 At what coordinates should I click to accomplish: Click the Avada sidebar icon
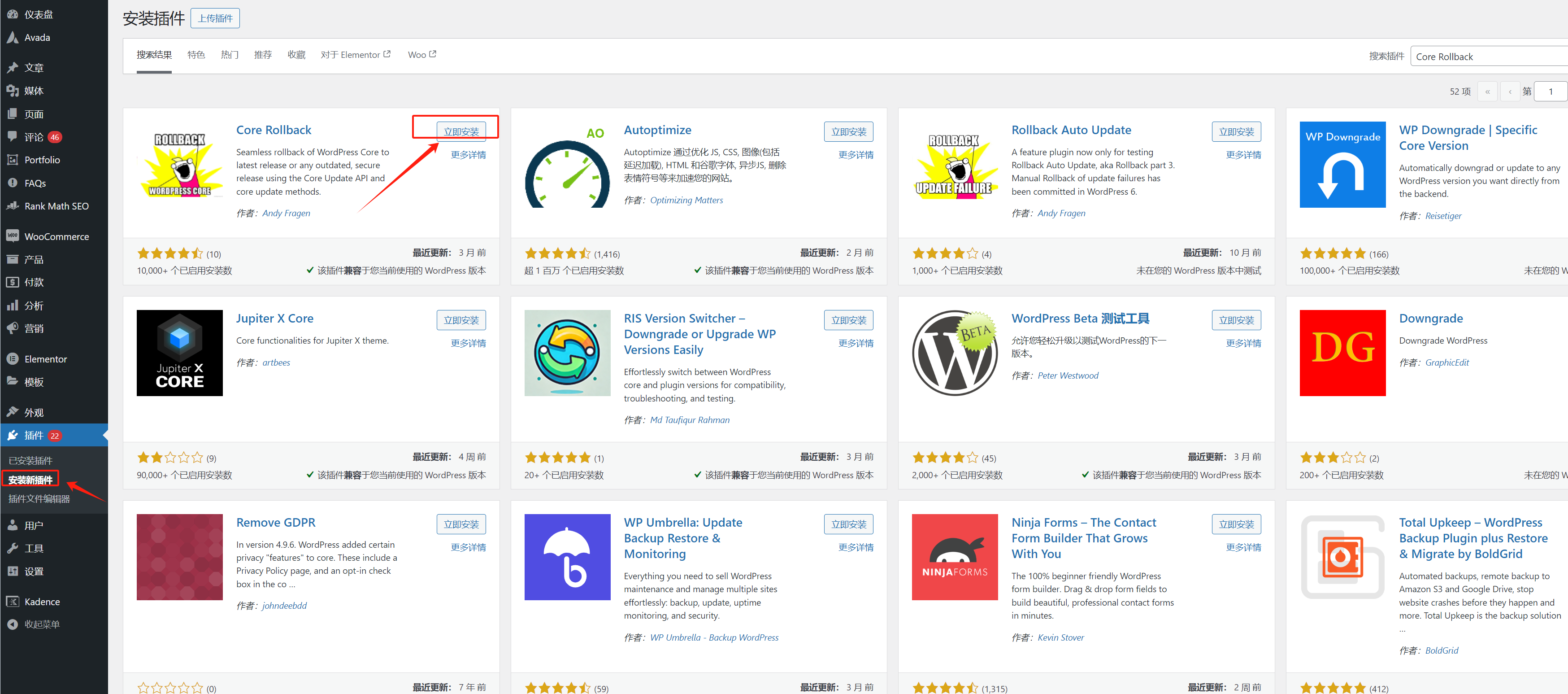click(12, 38)
